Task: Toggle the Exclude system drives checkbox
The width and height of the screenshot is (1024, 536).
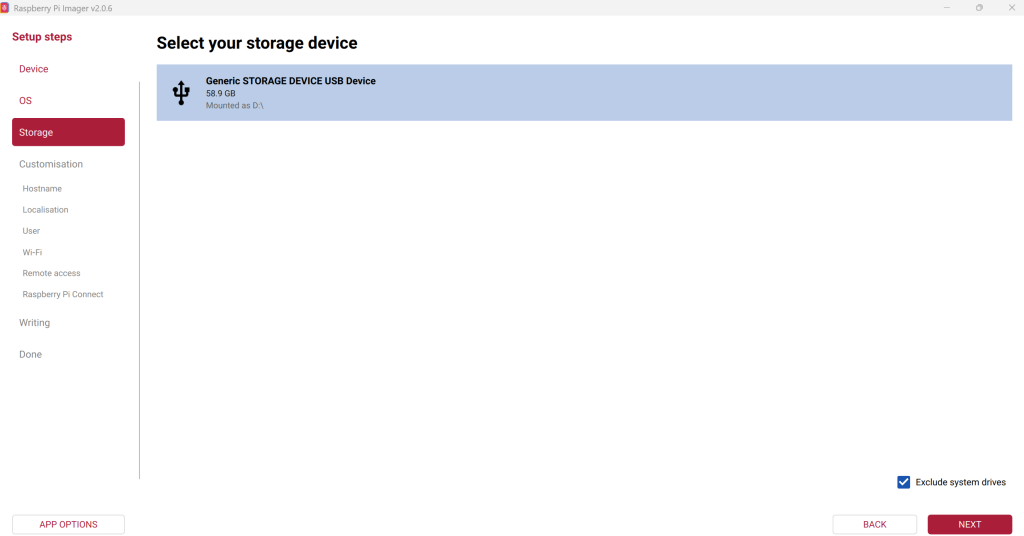Action: click(904, 482)
